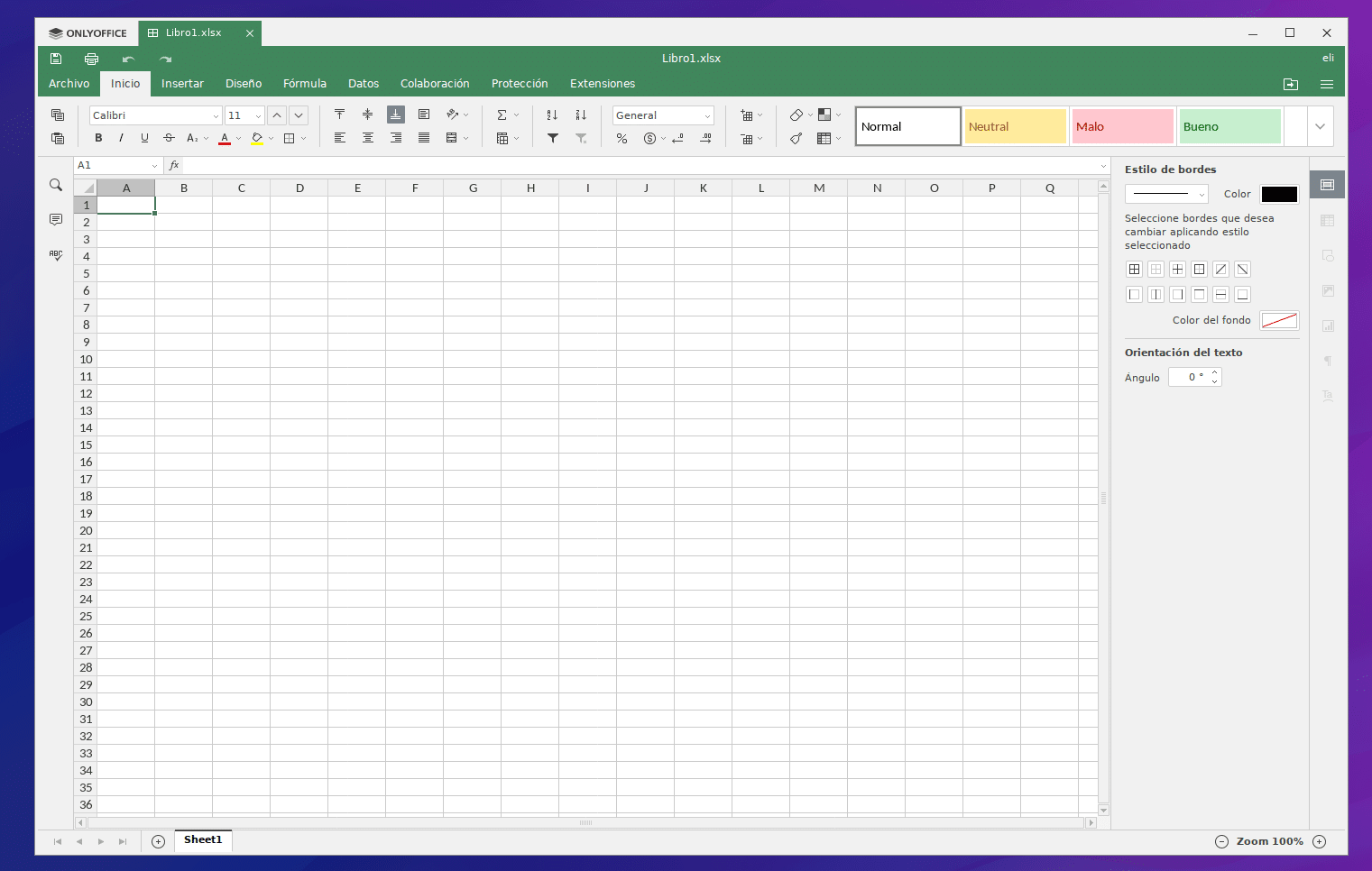This screenshot has width=1372, height=871.
Task: Toggle wrap text in cells
Action: click(423, 115)
